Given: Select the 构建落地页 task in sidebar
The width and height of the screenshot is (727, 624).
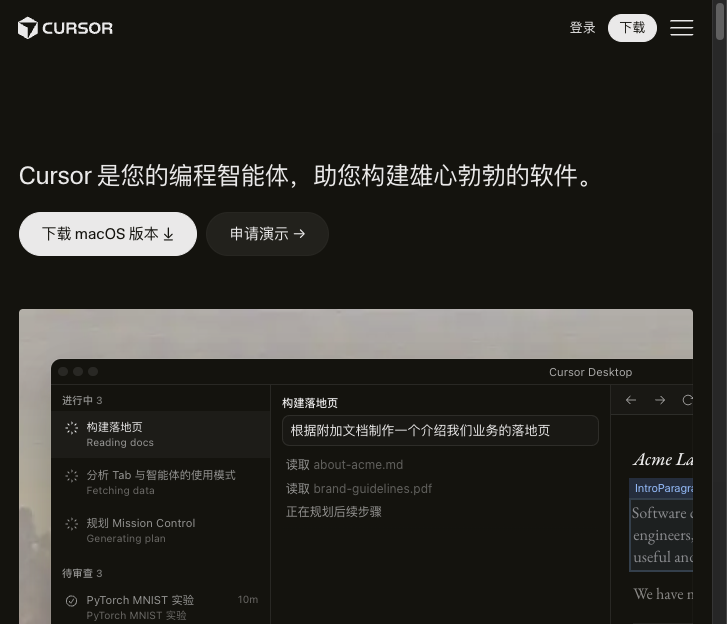Looking at the screenshot, I should (161, 434).
